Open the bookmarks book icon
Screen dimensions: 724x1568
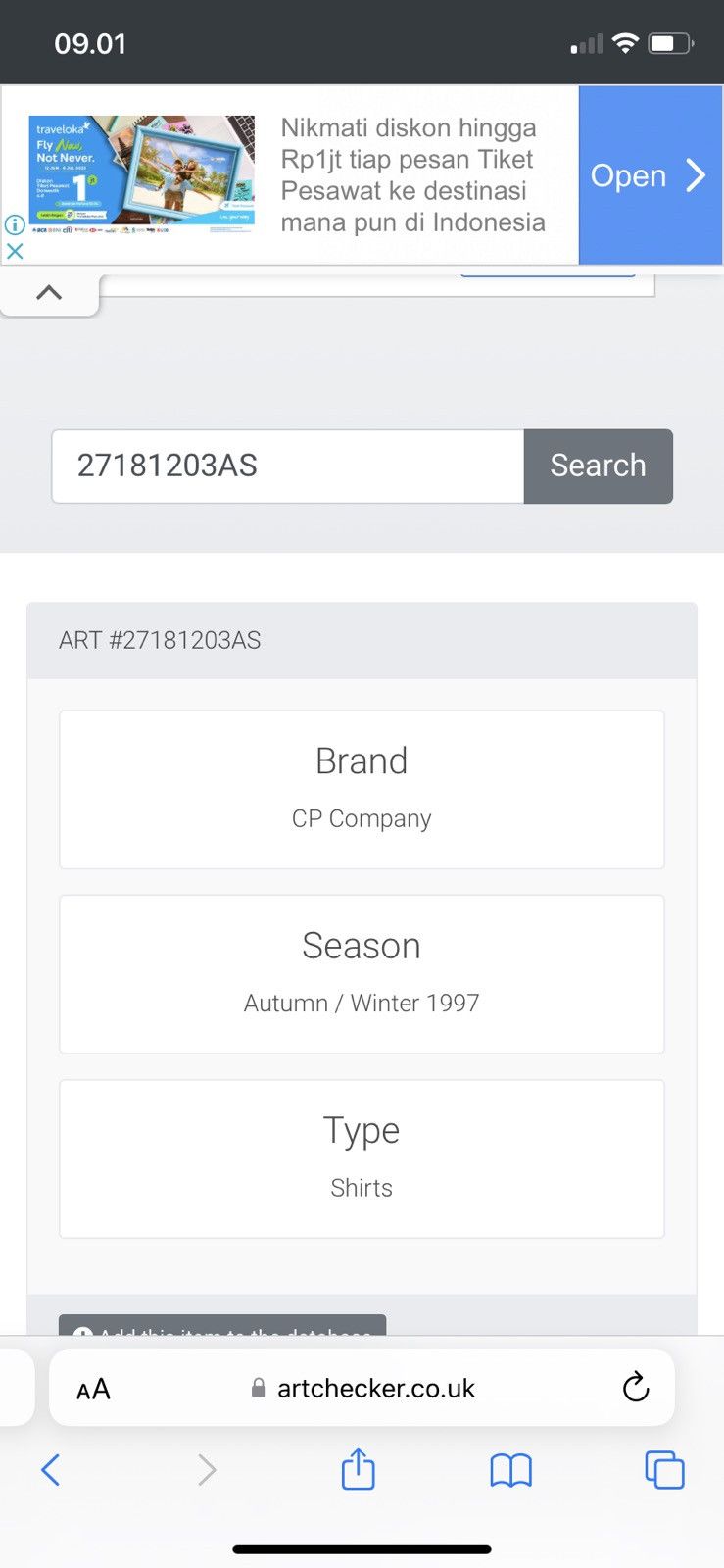tap(510, 1470)
